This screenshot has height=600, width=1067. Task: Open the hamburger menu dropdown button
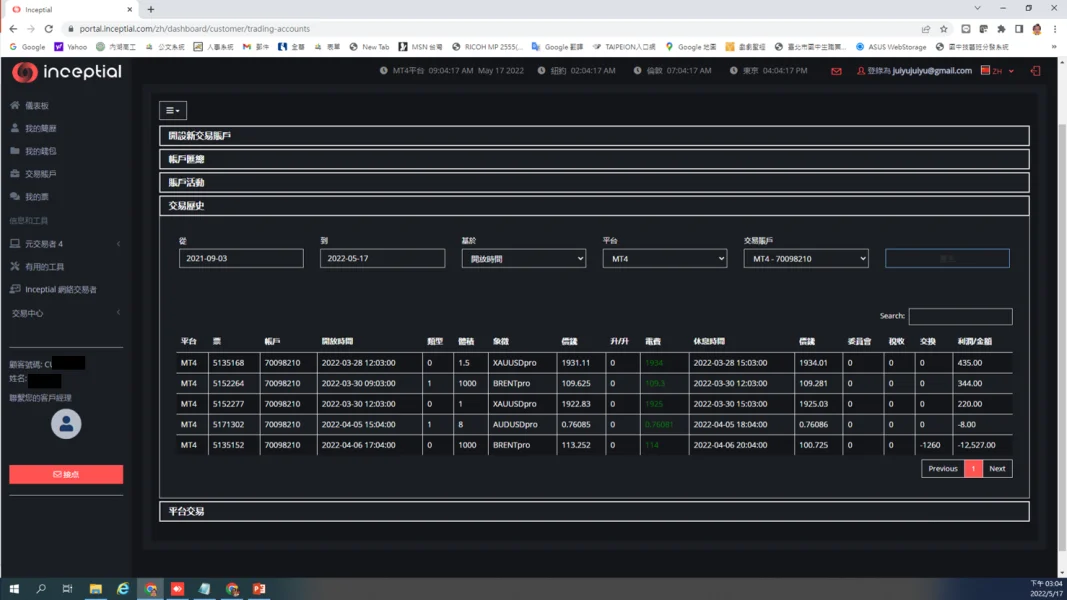click(x=172, y=110)
